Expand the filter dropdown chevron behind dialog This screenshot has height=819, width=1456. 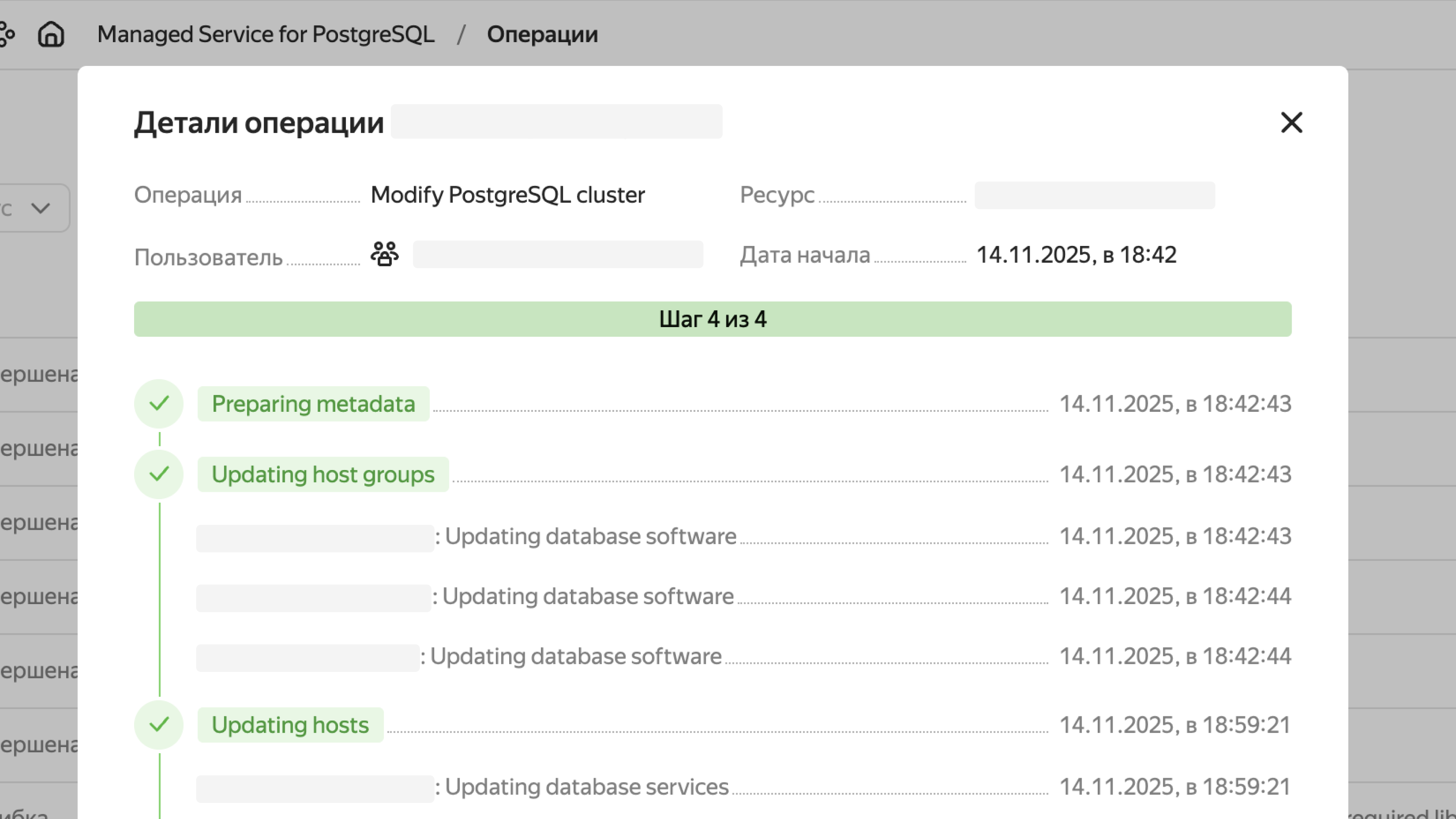coord(41,208)
